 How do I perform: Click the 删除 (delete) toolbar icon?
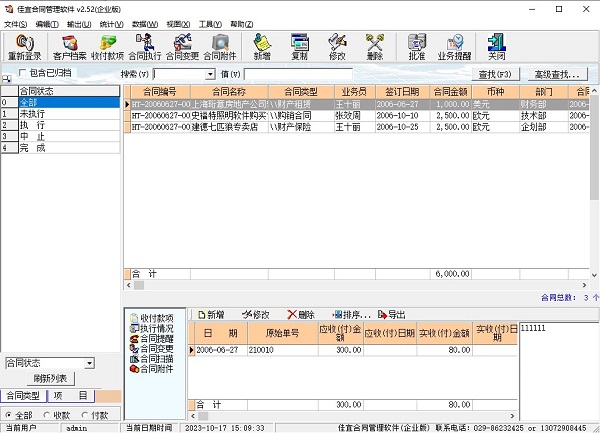[x=375, y=46]
